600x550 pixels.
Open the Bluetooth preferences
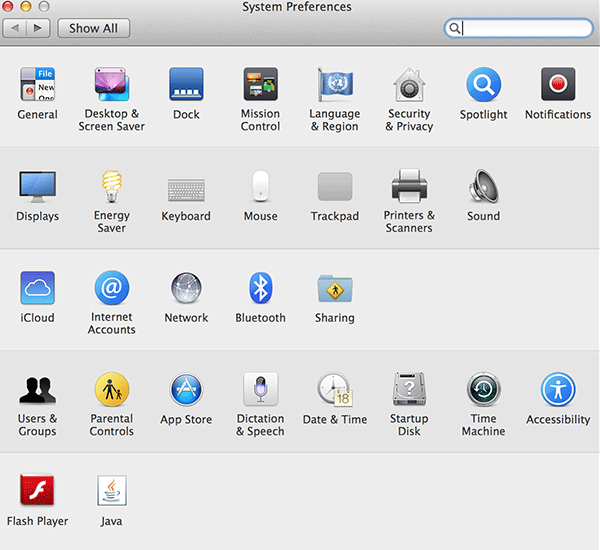click(260, 290)
